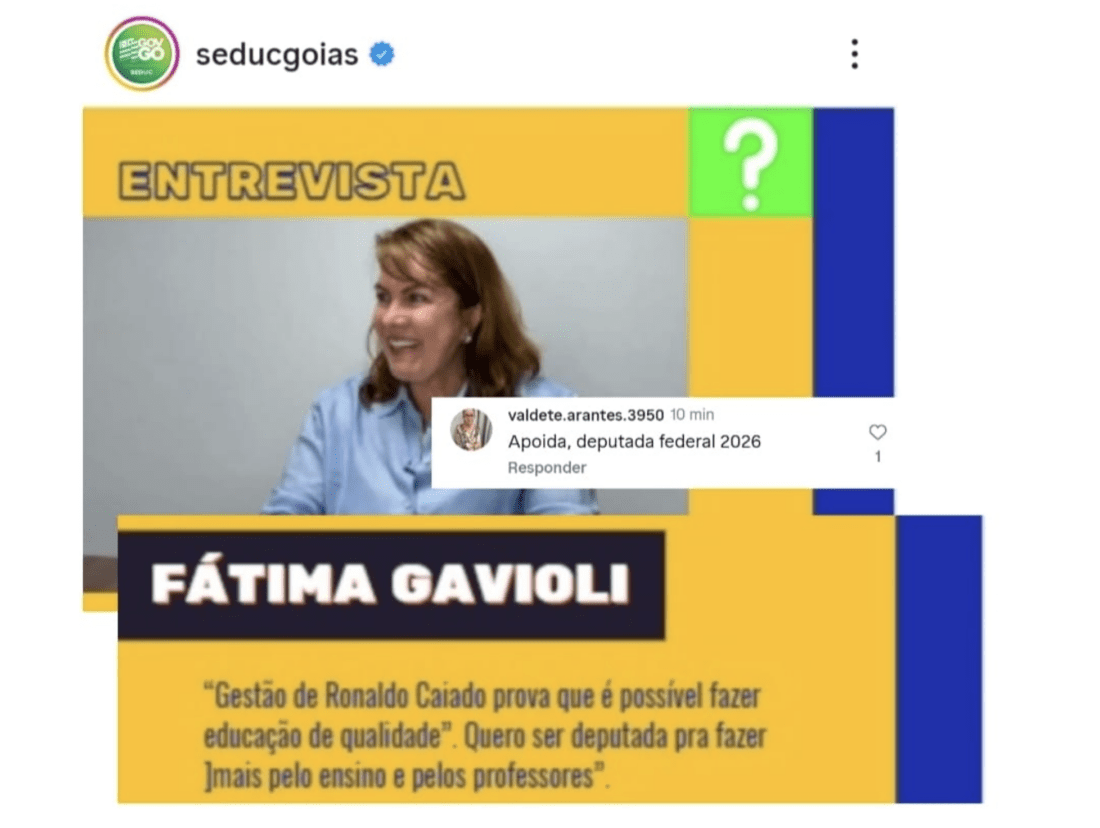
Task: Open the three-dot post options menu
Action: click(x=854, y=54)
